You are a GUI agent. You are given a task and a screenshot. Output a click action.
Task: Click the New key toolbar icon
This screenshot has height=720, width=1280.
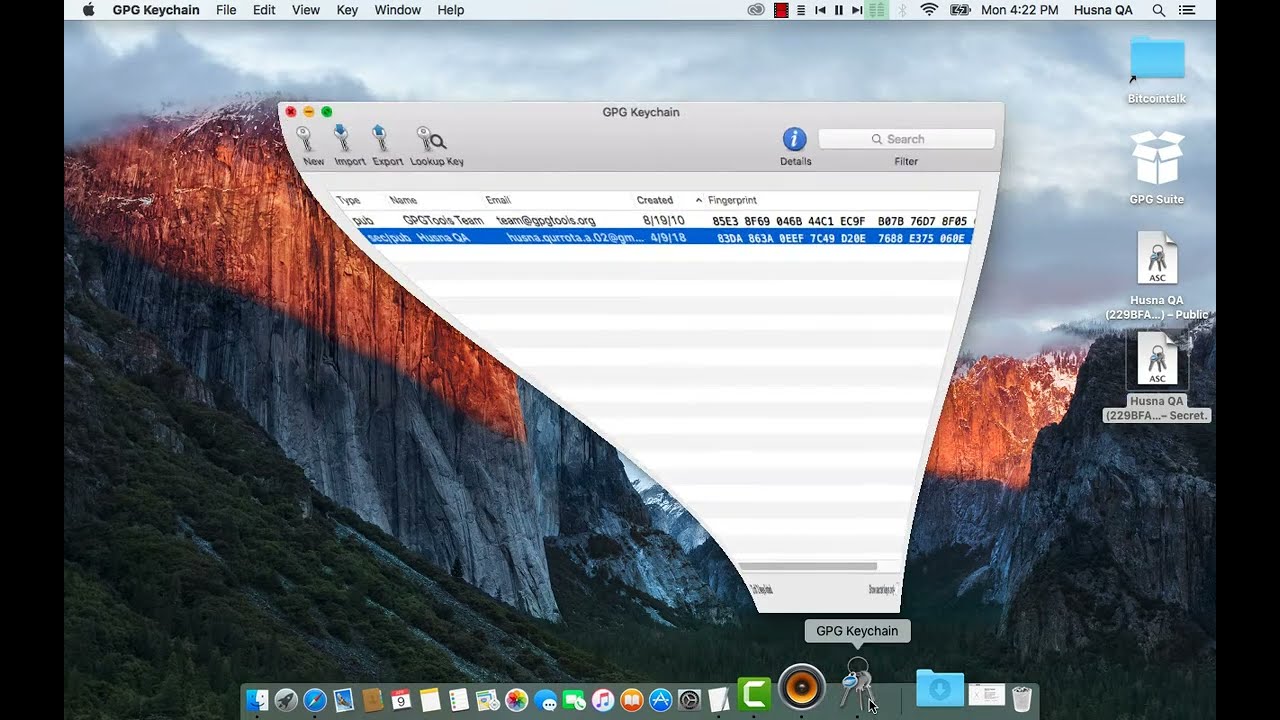305,139
